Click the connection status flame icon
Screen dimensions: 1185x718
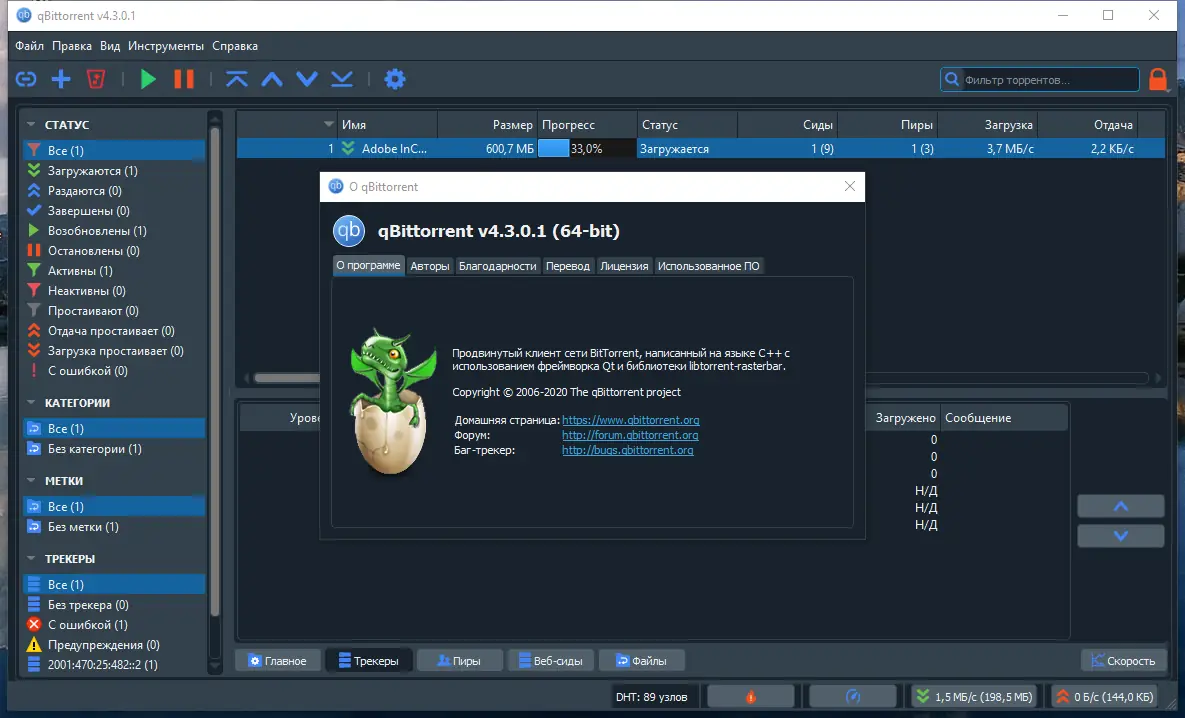coord(750,695)
